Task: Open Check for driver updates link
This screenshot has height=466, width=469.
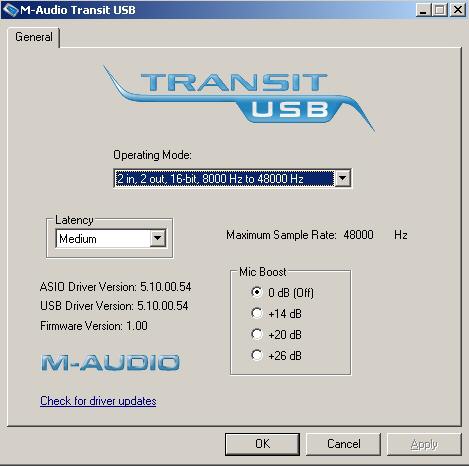Action: pos(98,401)
